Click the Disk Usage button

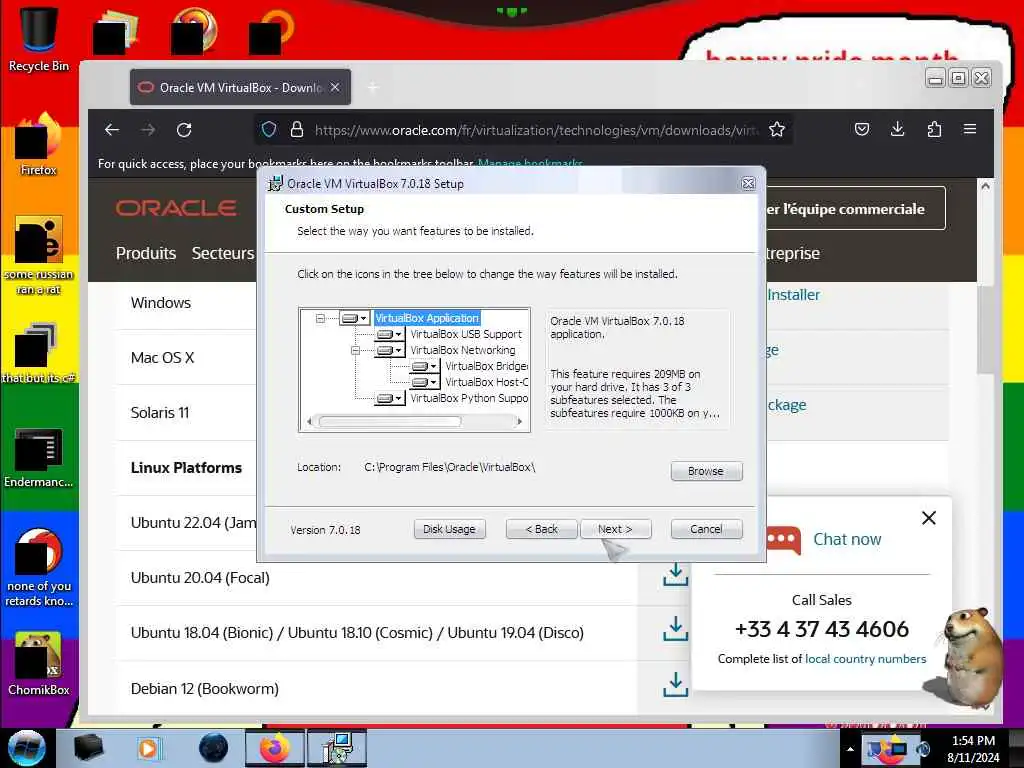(x=449, y=529)
